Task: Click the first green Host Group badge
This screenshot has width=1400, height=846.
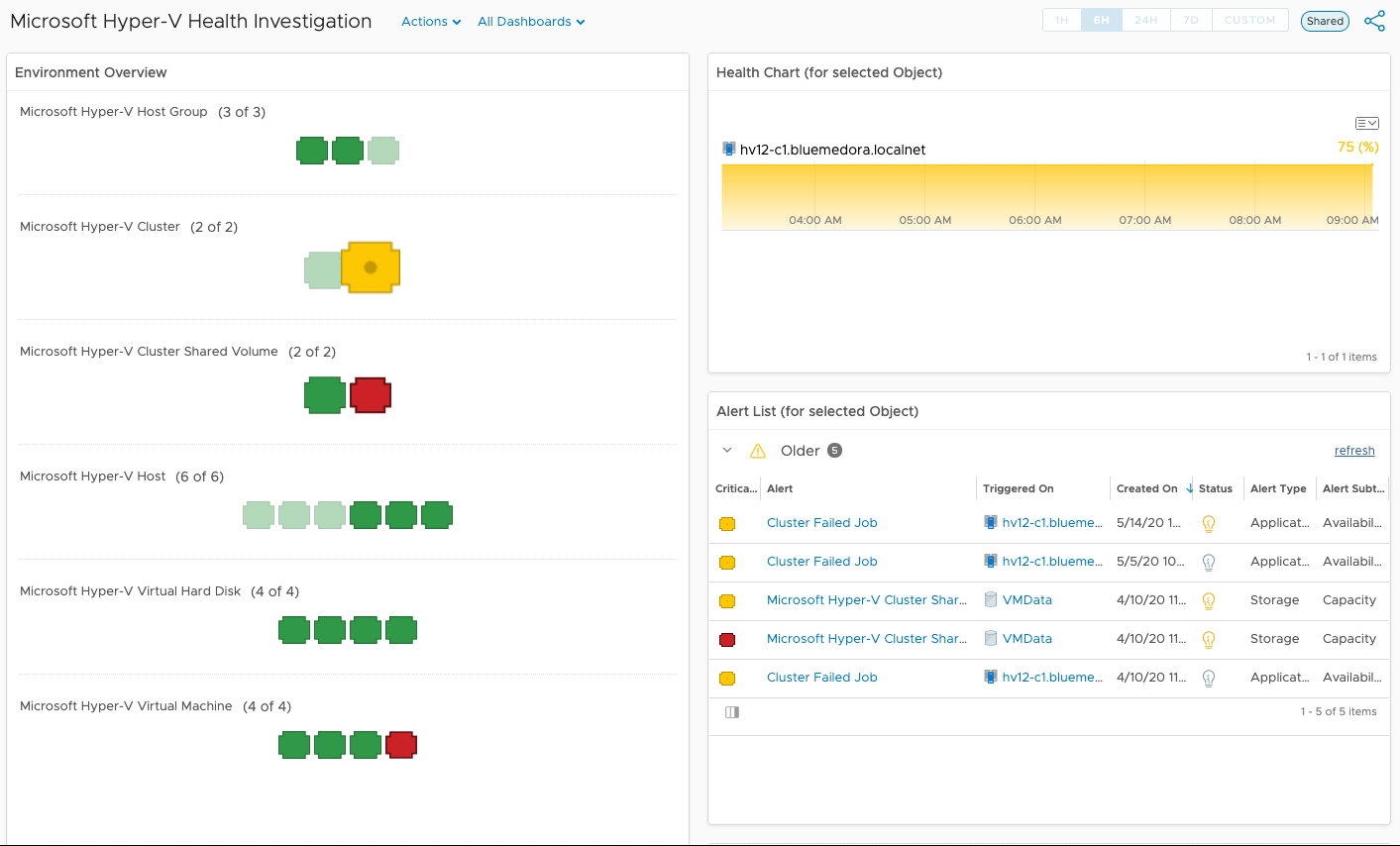Action: coord(312,151)
